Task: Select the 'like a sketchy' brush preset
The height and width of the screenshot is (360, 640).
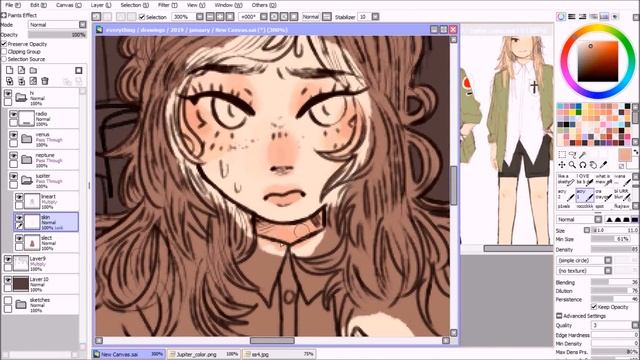Action: tap(566, 179)
